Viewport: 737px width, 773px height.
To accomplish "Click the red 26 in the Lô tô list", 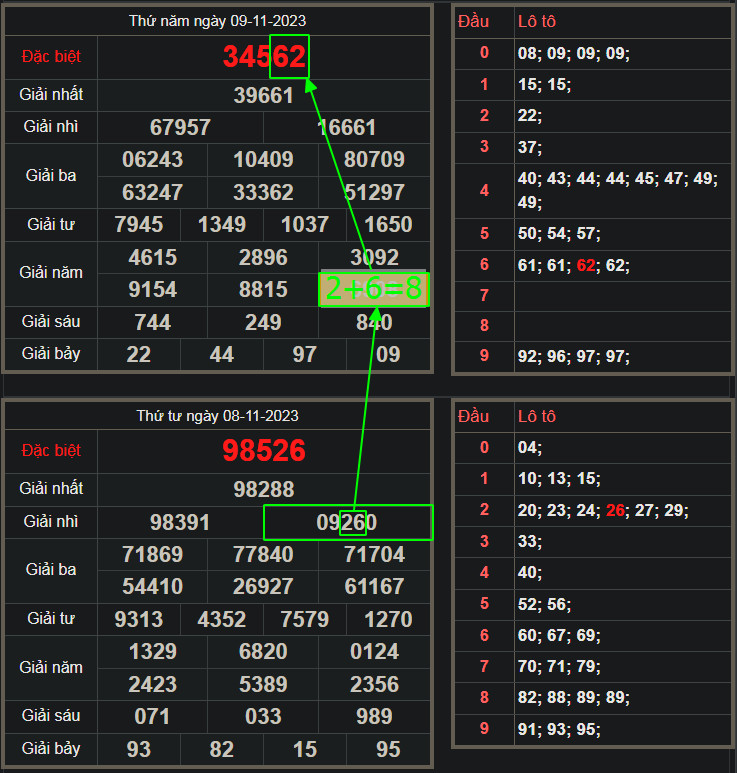I will tap(615, 510).
